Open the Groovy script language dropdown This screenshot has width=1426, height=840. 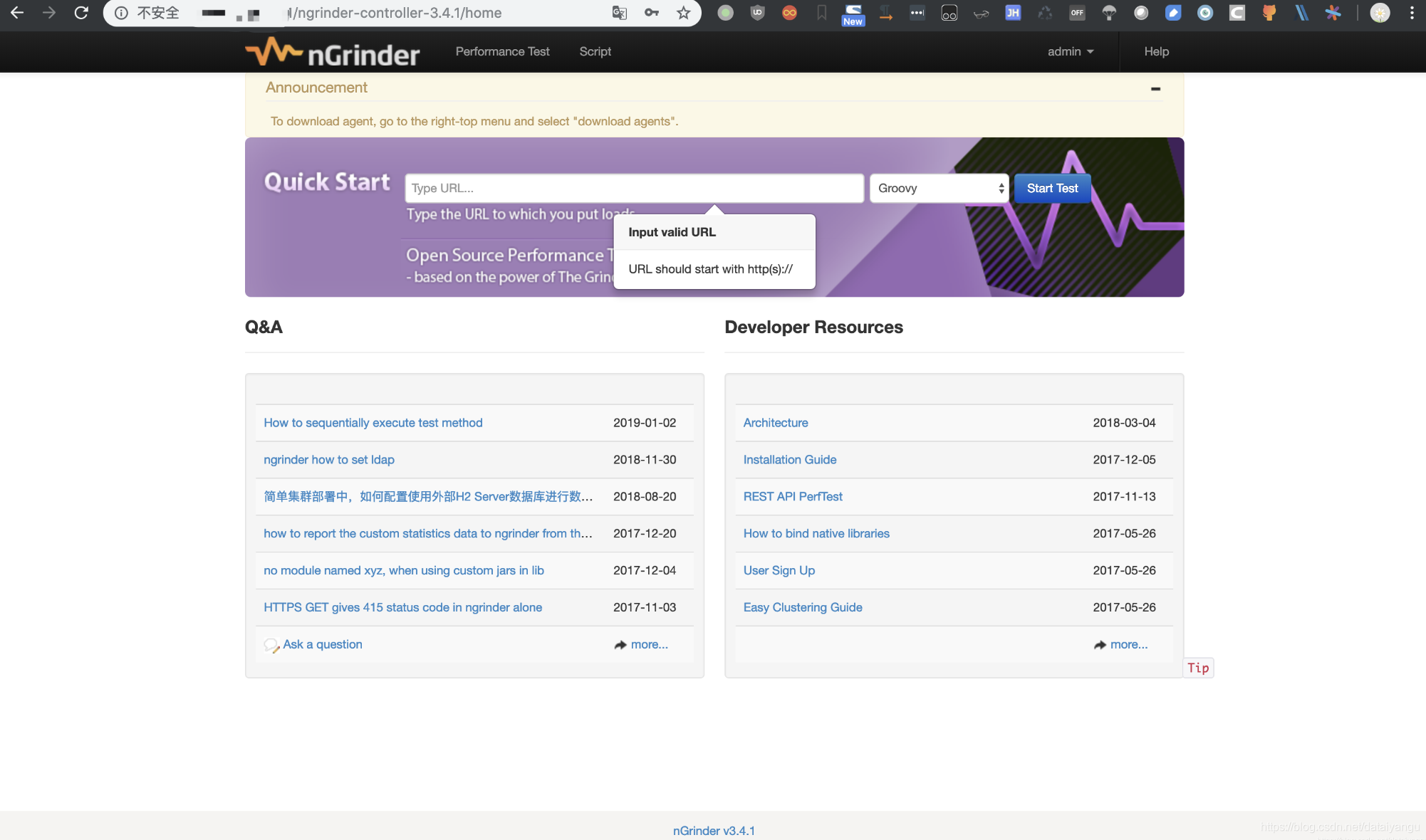[x=939, y=188]
